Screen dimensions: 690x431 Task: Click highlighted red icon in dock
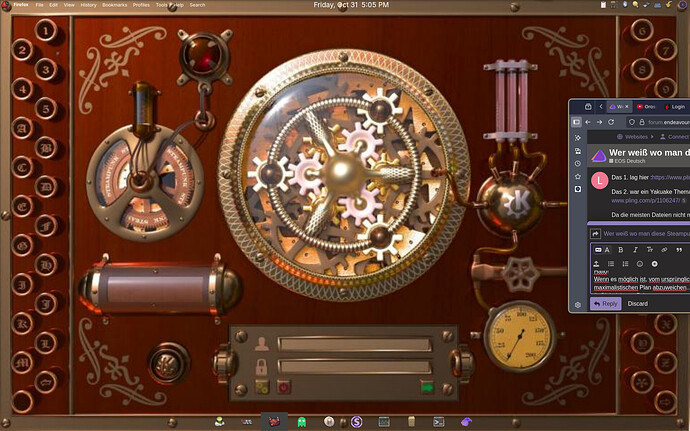click(274, 422)
